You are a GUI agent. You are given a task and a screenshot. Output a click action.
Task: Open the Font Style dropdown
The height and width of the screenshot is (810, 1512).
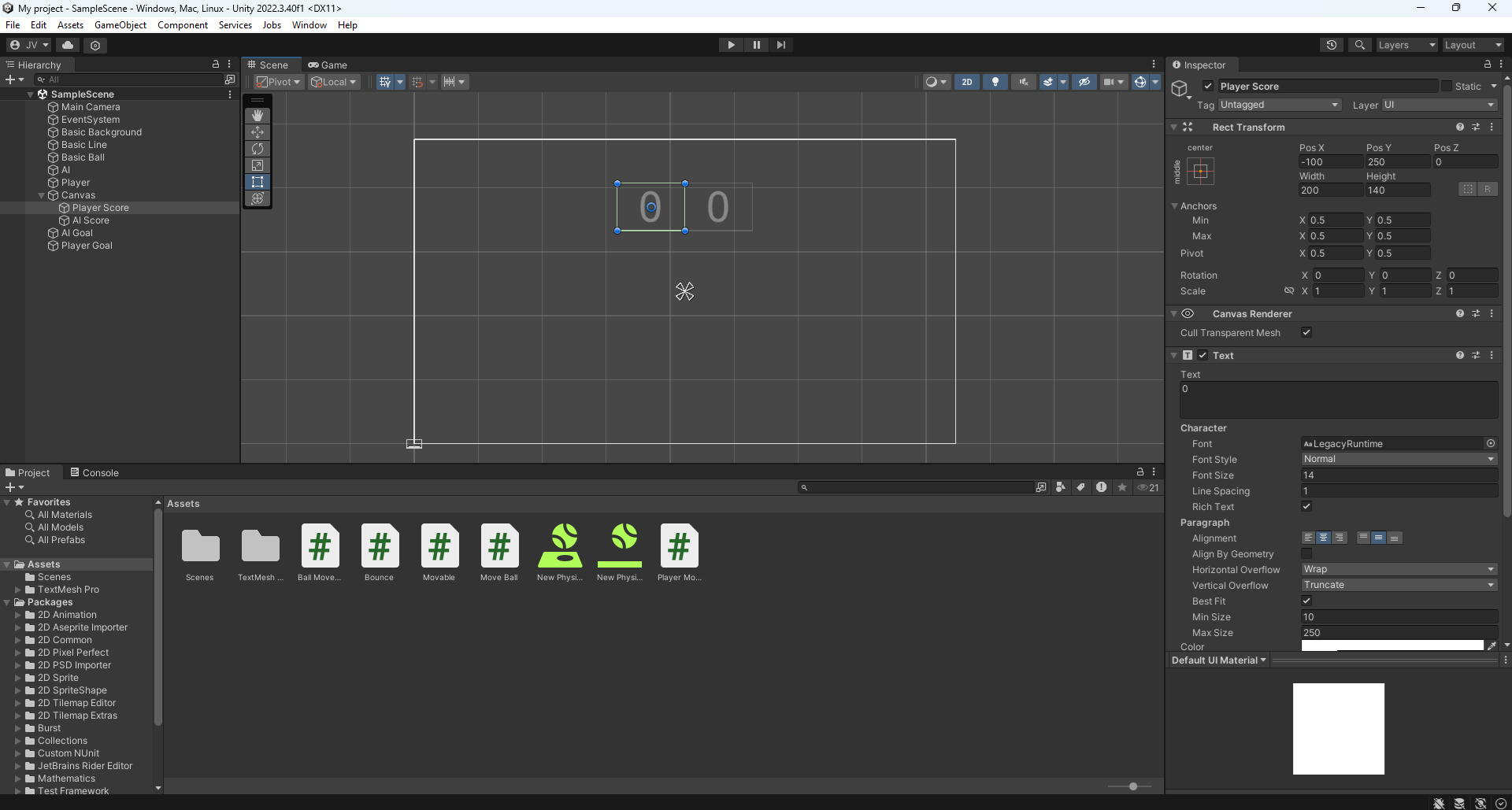[1399, 459]
